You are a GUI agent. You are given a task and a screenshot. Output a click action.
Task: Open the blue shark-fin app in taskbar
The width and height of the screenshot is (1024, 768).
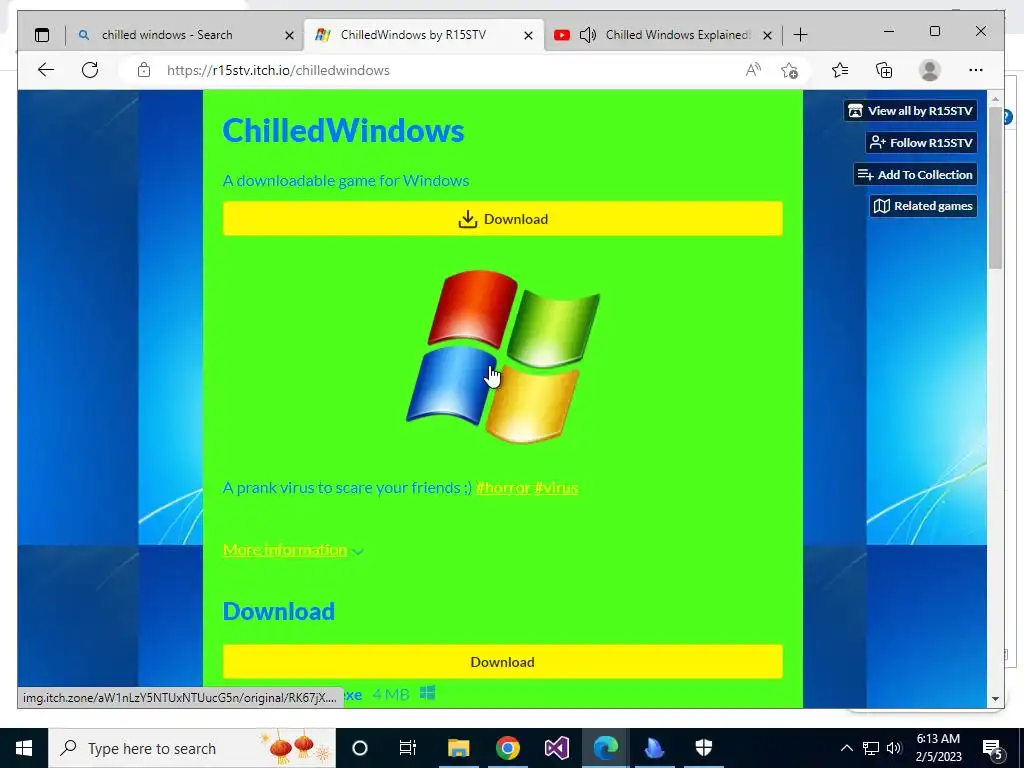pyautogui.click(x=654, y=748)
